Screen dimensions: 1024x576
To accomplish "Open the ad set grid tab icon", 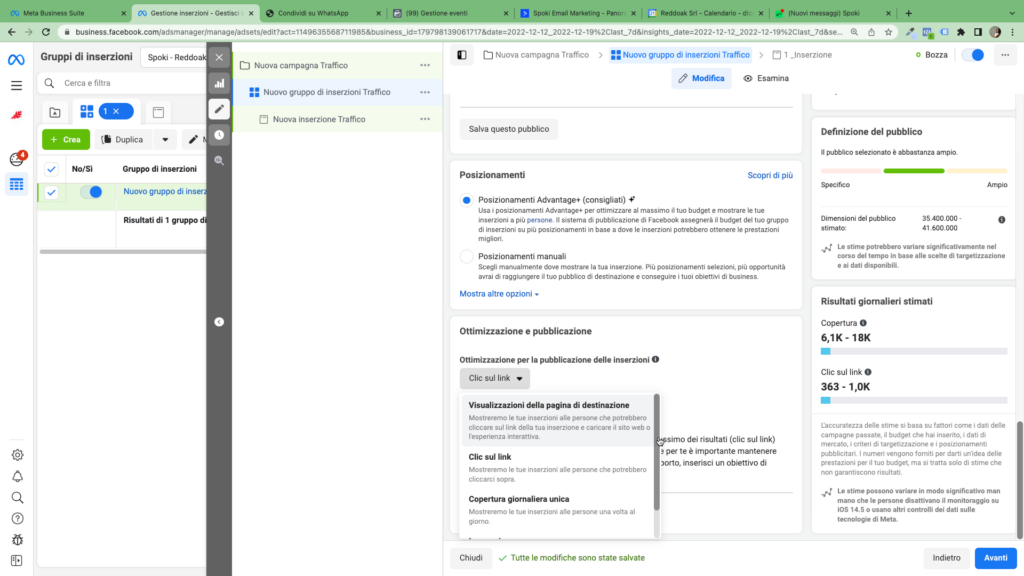I will (87, 111).
